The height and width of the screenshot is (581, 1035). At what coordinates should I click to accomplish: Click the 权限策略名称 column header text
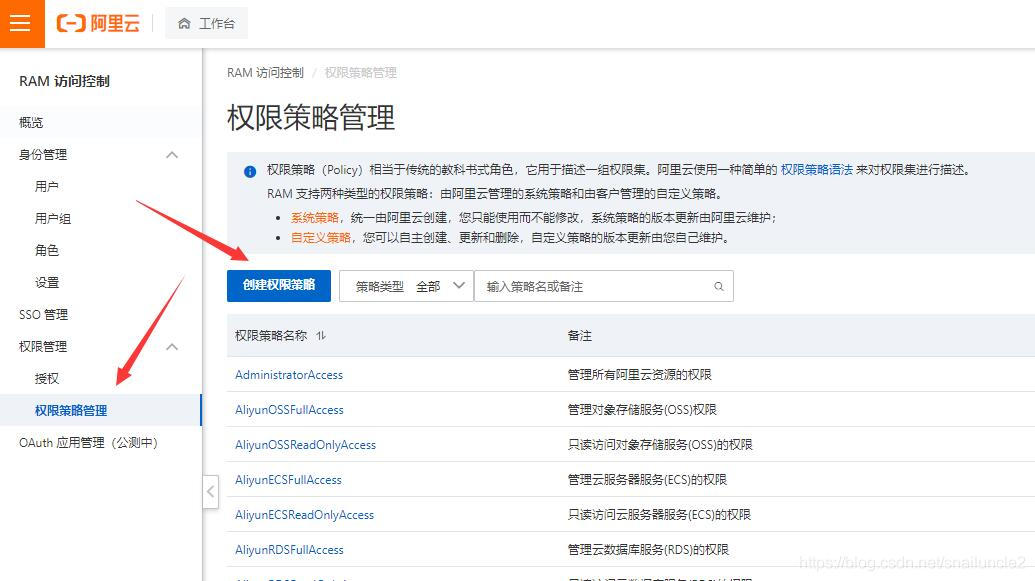[x=271, y=336]
